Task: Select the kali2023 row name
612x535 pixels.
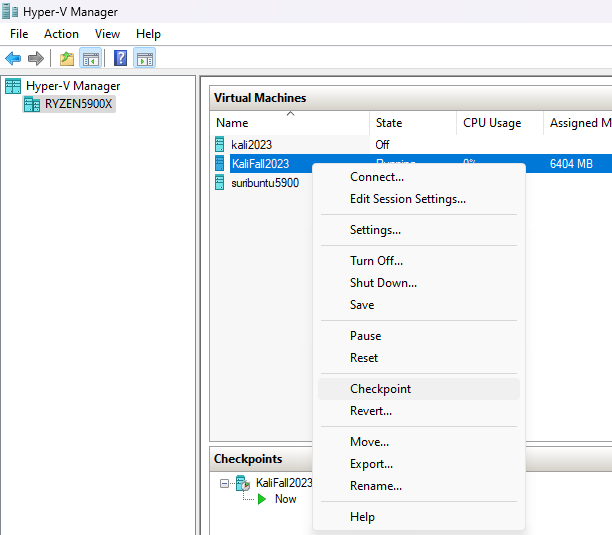Action: [x=251, y=145]
